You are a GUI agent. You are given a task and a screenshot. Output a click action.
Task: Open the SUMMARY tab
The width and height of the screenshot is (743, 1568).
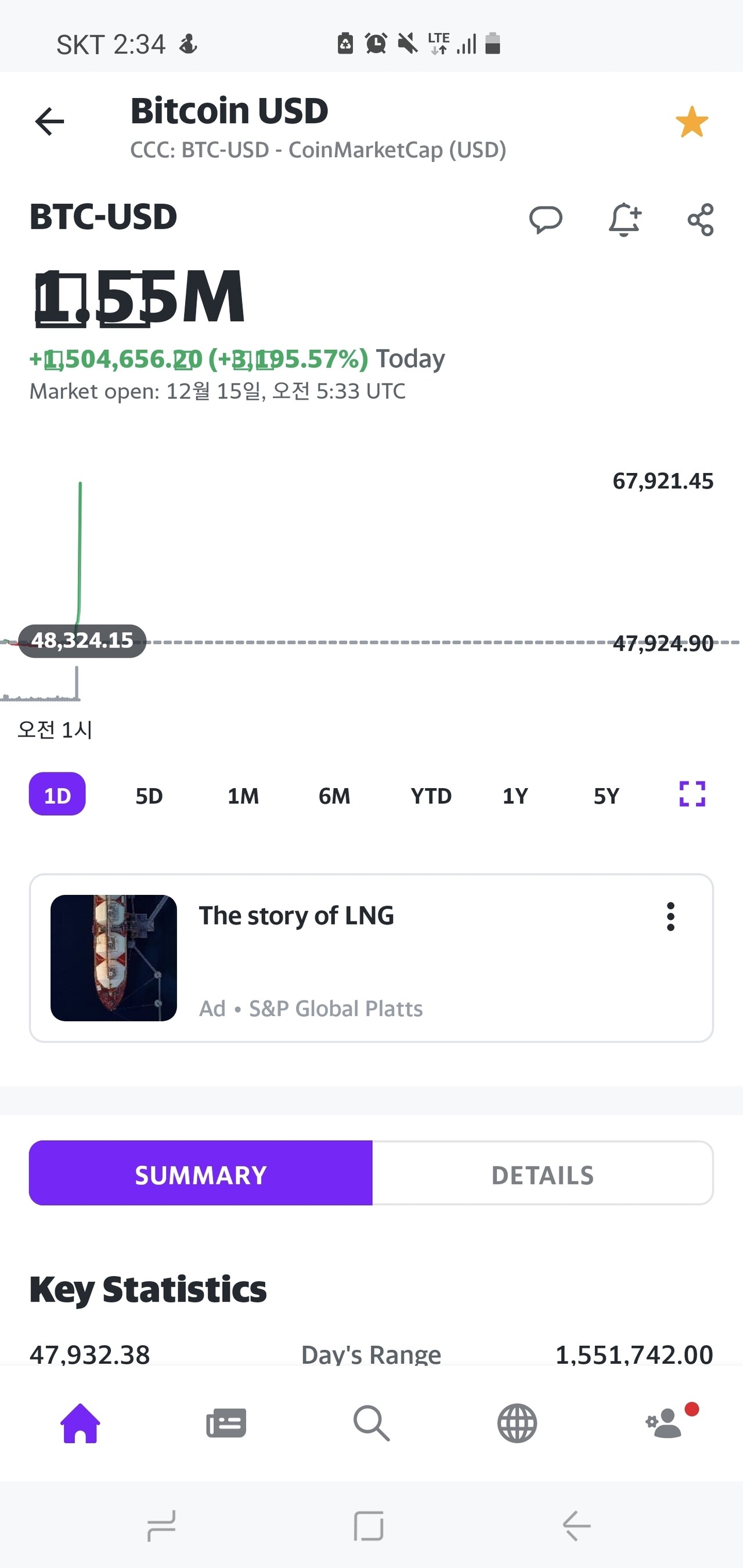click(x=200, y=1173)
